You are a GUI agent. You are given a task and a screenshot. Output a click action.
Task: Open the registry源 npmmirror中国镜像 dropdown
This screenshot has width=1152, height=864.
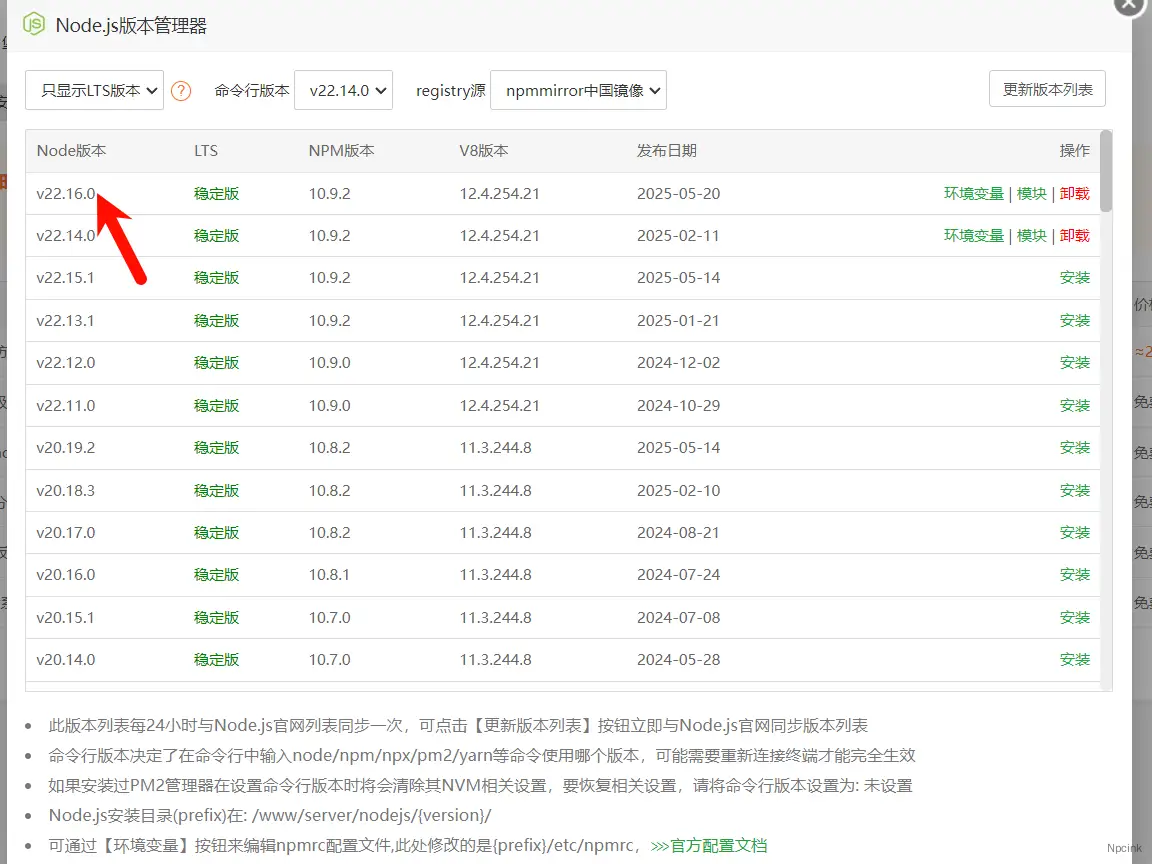578,89
